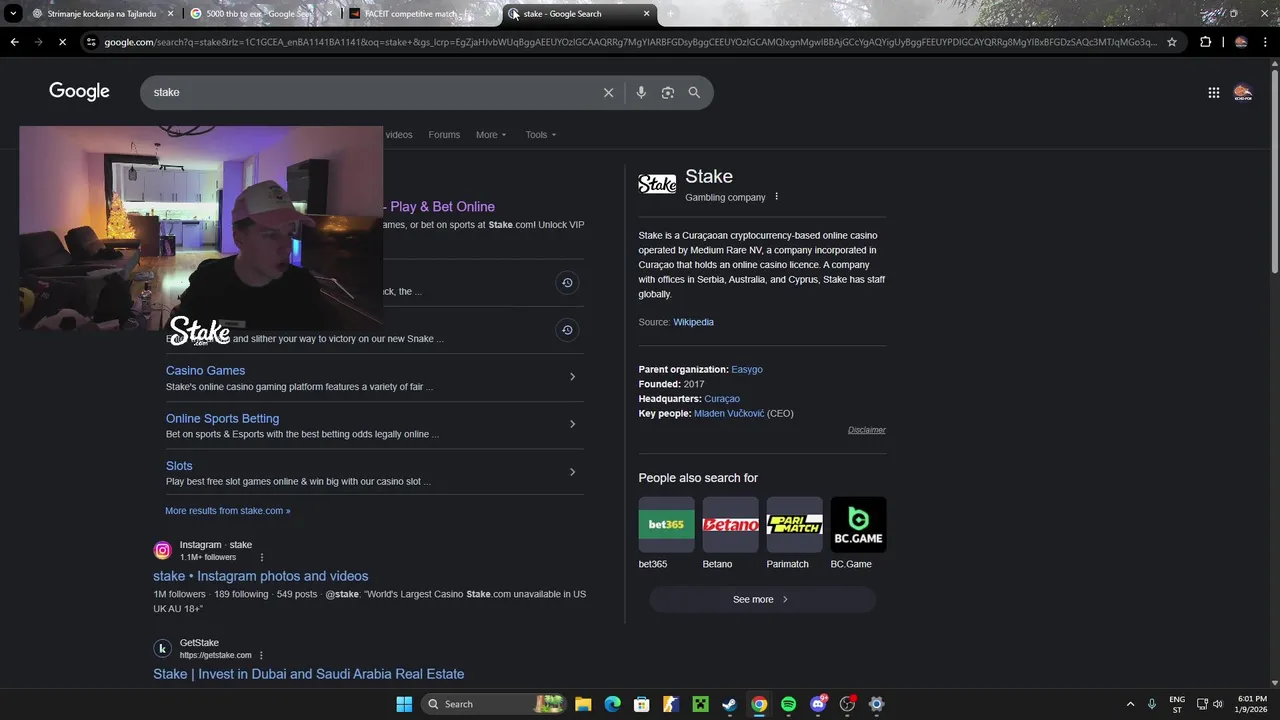This screenshot has width=1280, height=720.
Task: Open the Mladen Vučković link
Action: [x=729, y=413]
